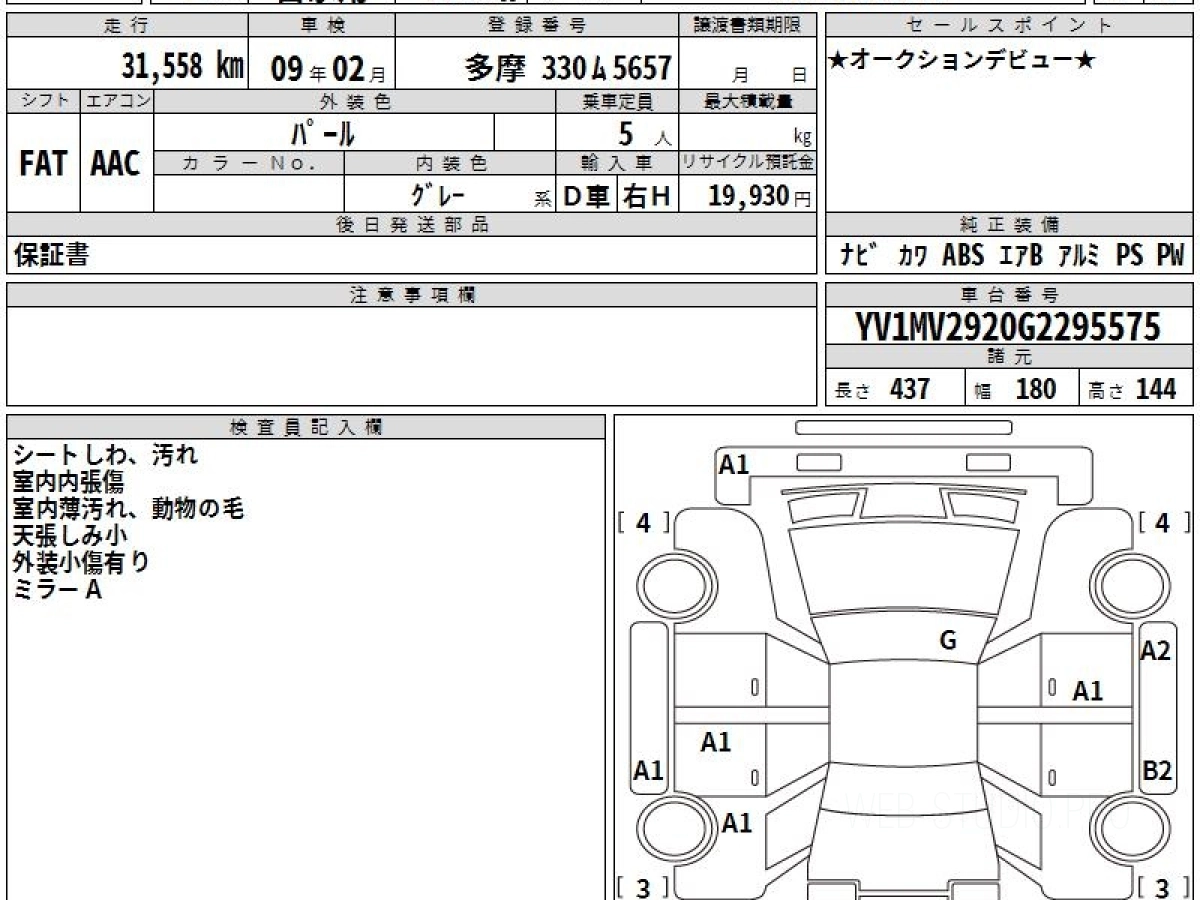Select recycle deposit amount 19,930円

759,196
